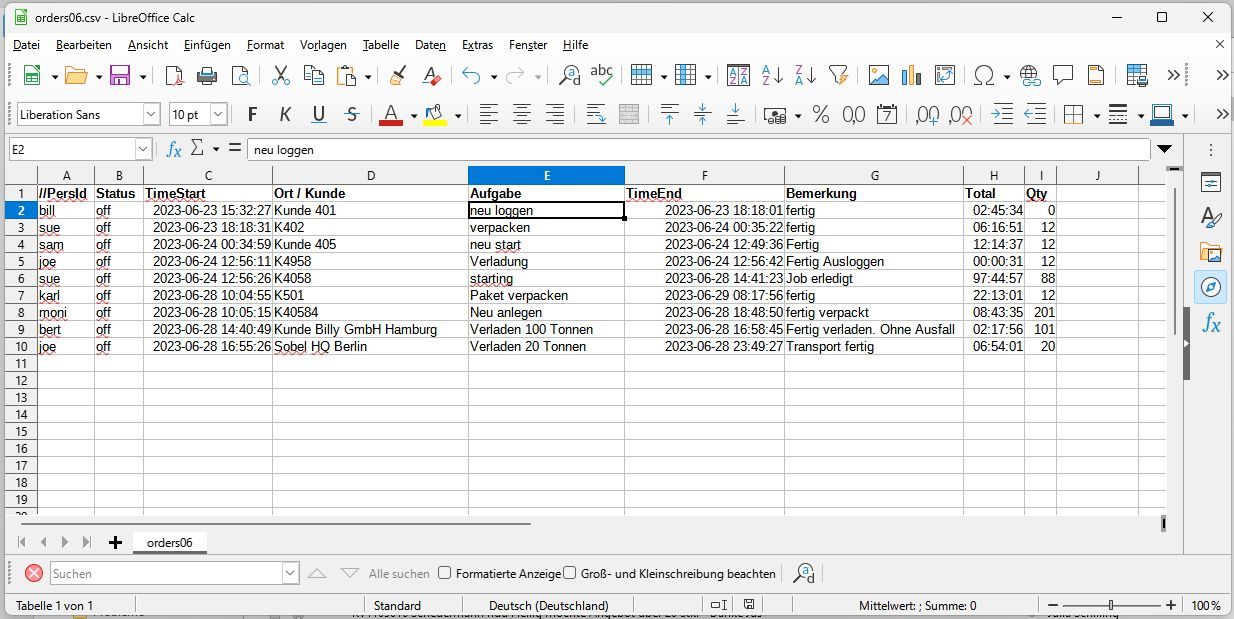Insert a pivot table
Viewport: 1234px width, 619px height.
(x=944, y=76)
